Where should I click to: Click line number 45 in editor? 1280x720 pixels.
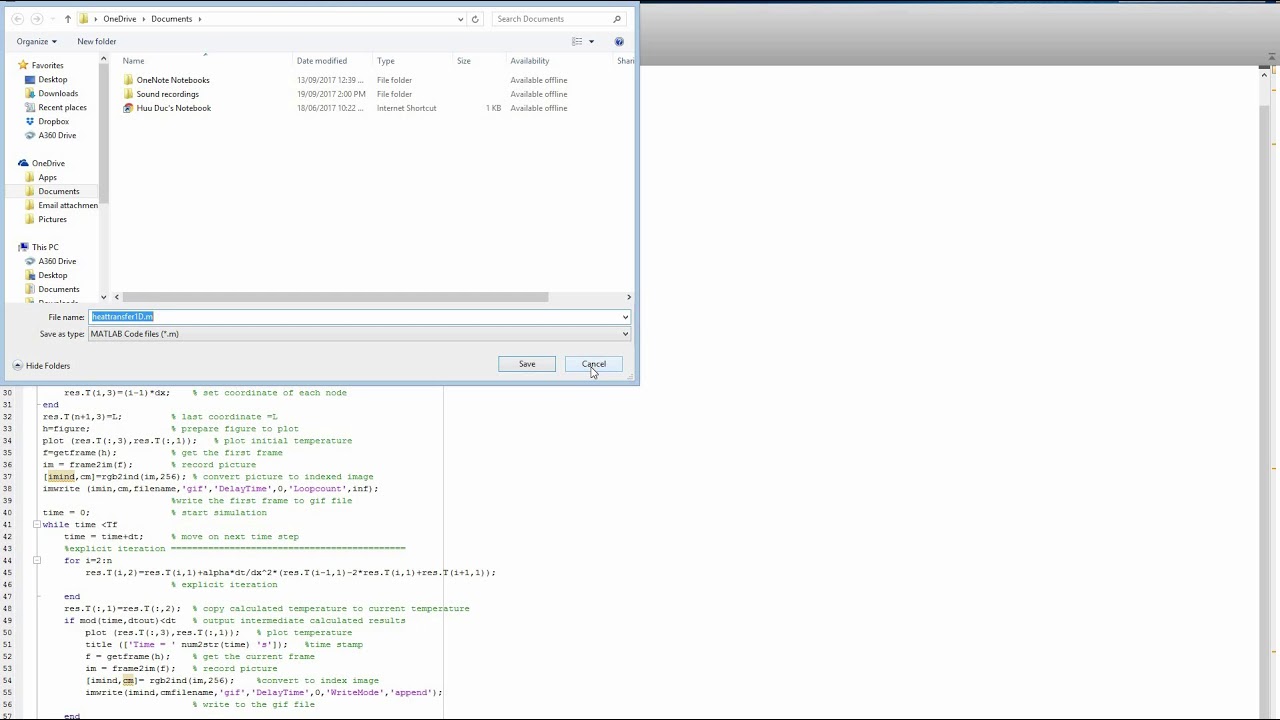click(x=8, y=573)
